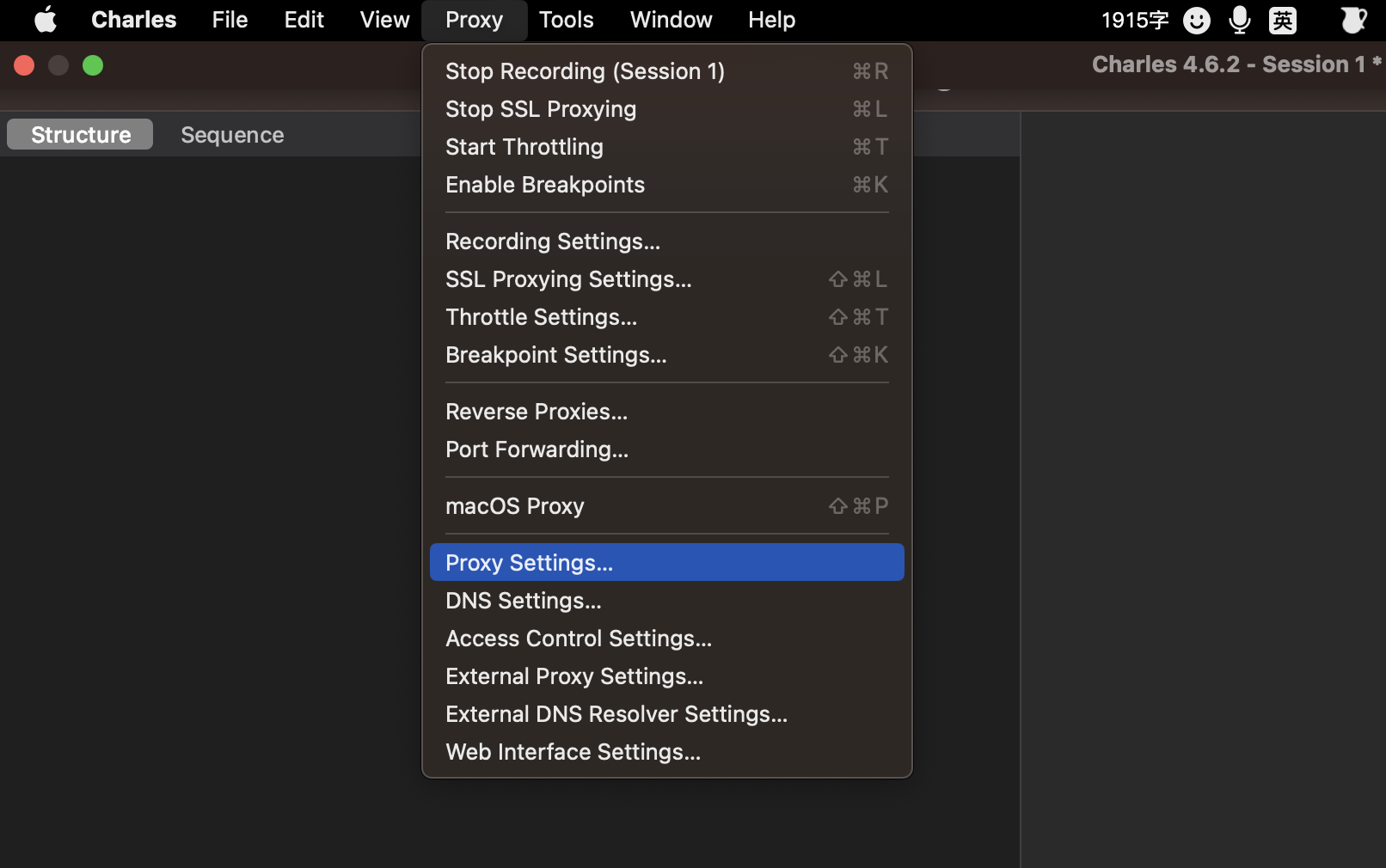
Task: Select Stop Recording (Session 1)
Action: coord(585,71)
